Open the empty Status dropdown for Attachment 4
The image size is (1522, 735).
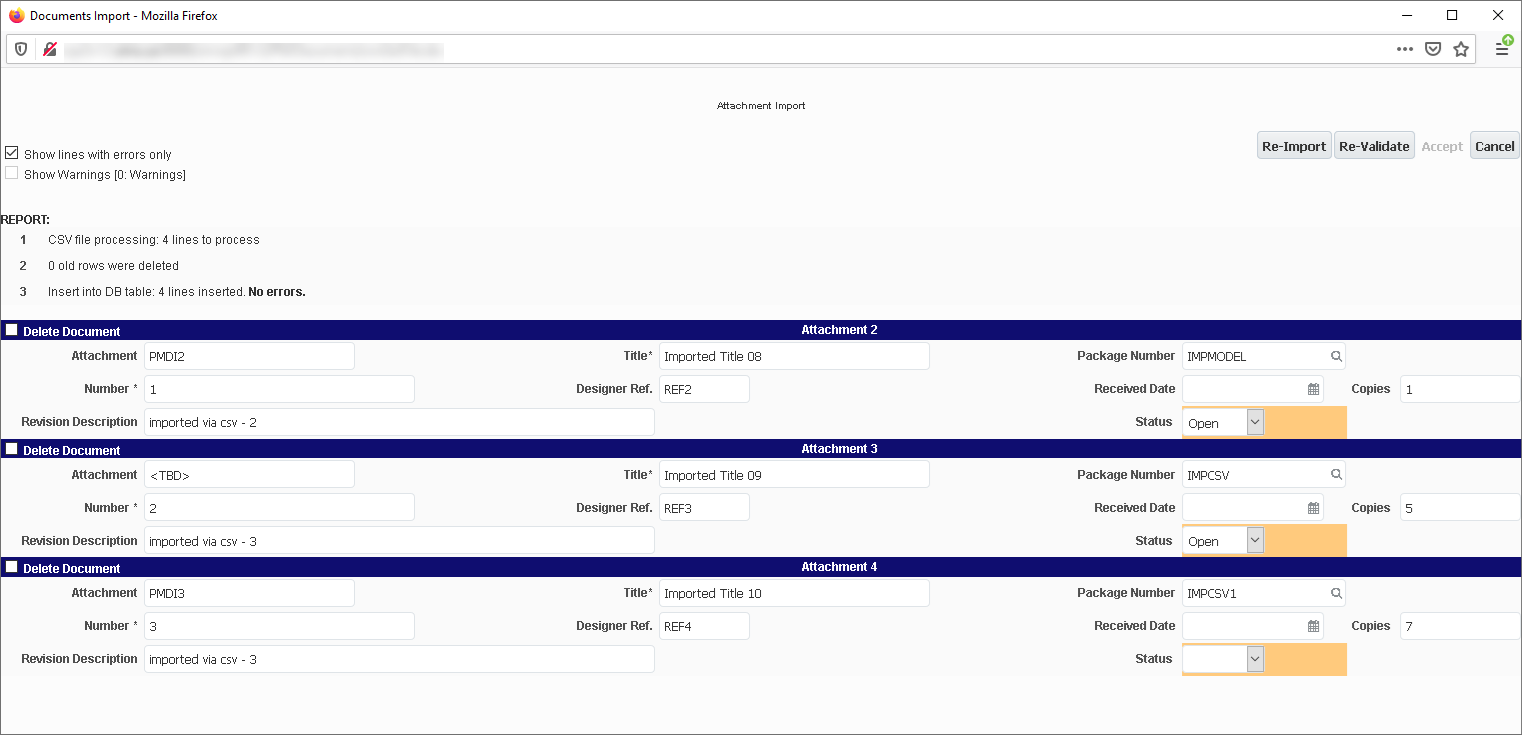click(x=1254, y=658)
